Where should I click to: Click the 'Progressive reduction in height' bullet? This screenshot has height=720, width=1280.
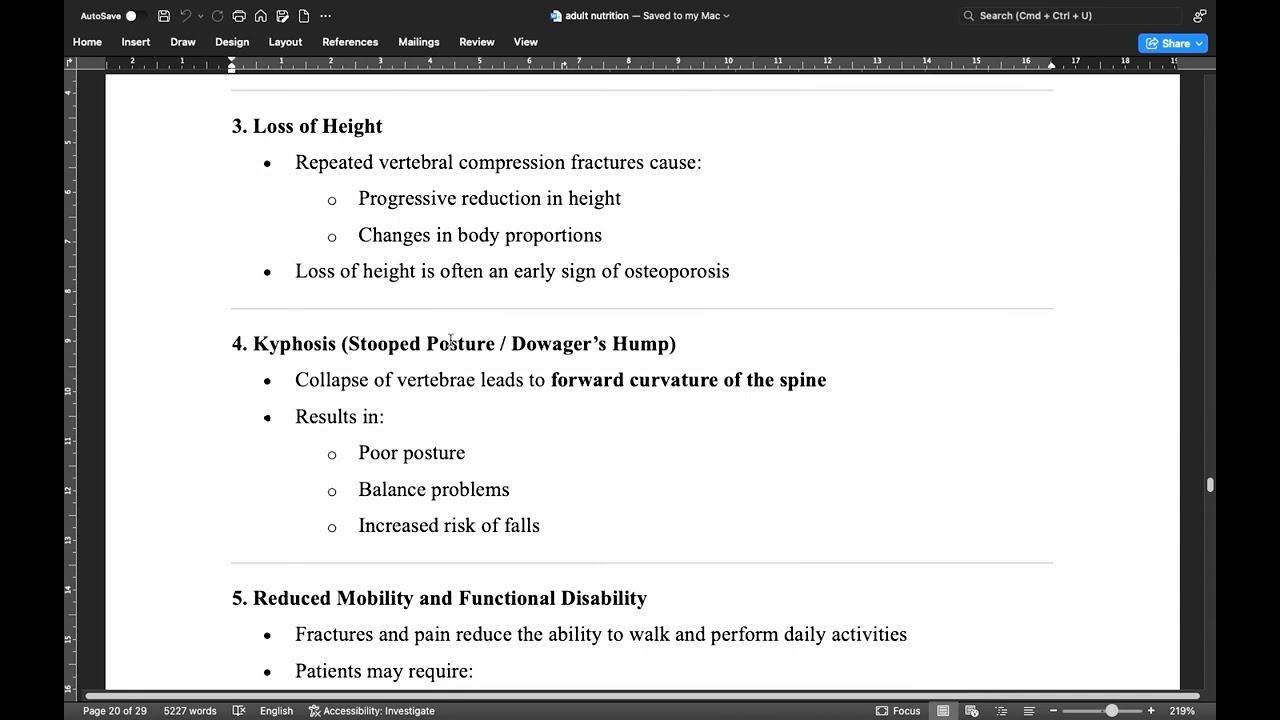tap(489, 198)
